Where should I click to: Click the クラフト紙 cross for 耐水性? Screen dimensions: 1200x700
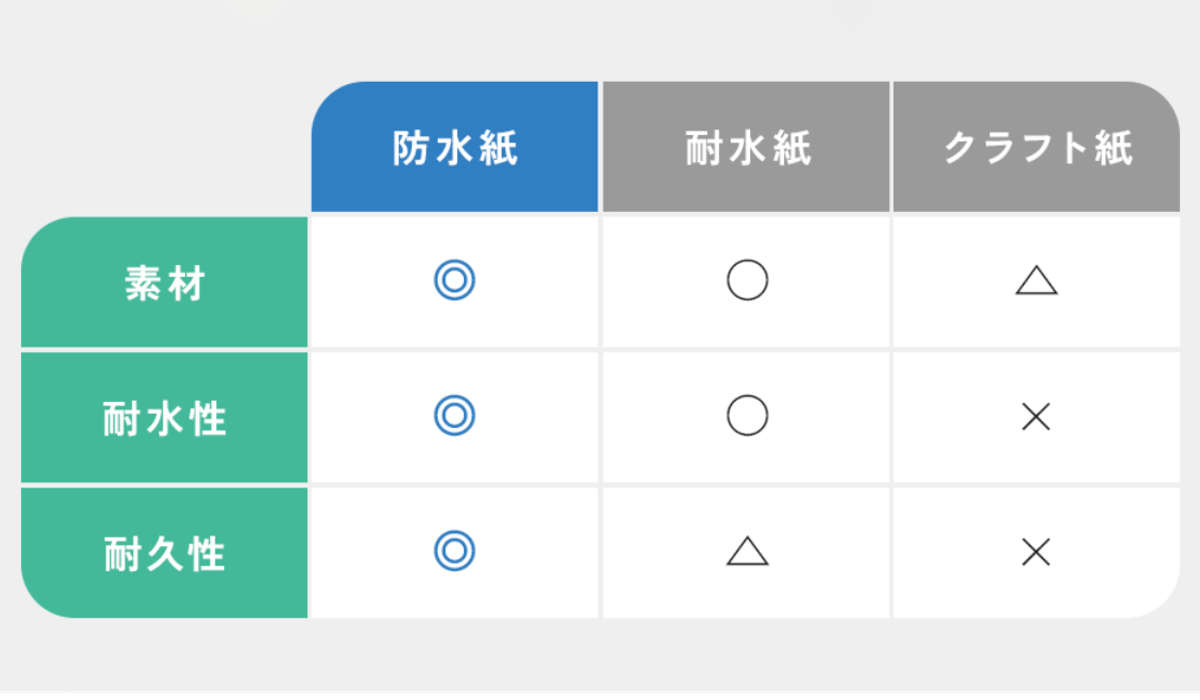1036,417
